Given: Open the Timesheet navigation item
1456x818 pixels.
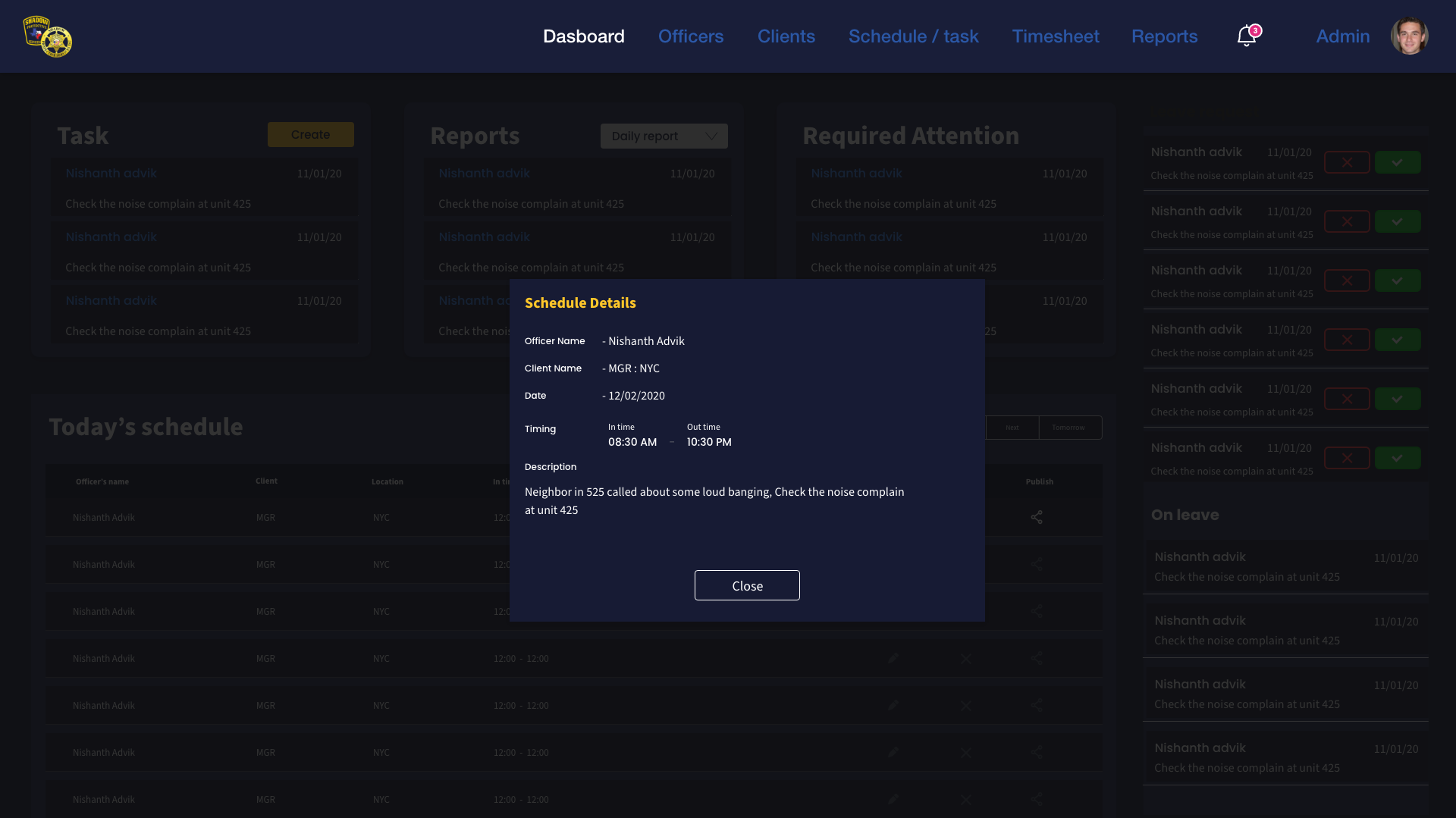Looking at the screenshot, I should click(1055, 36).
